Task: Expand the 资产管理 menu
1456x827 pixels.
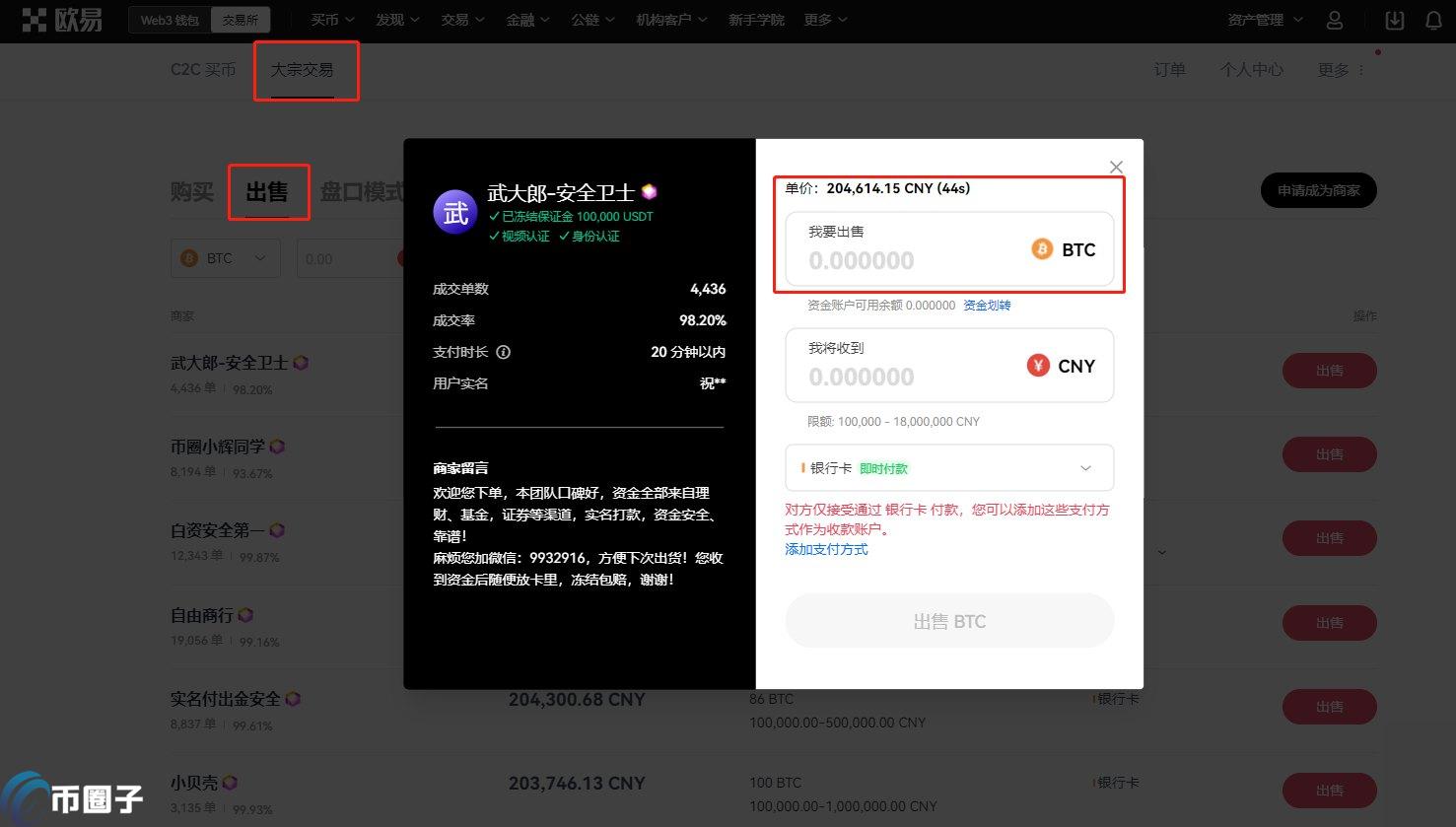Action: [1265, 20]
